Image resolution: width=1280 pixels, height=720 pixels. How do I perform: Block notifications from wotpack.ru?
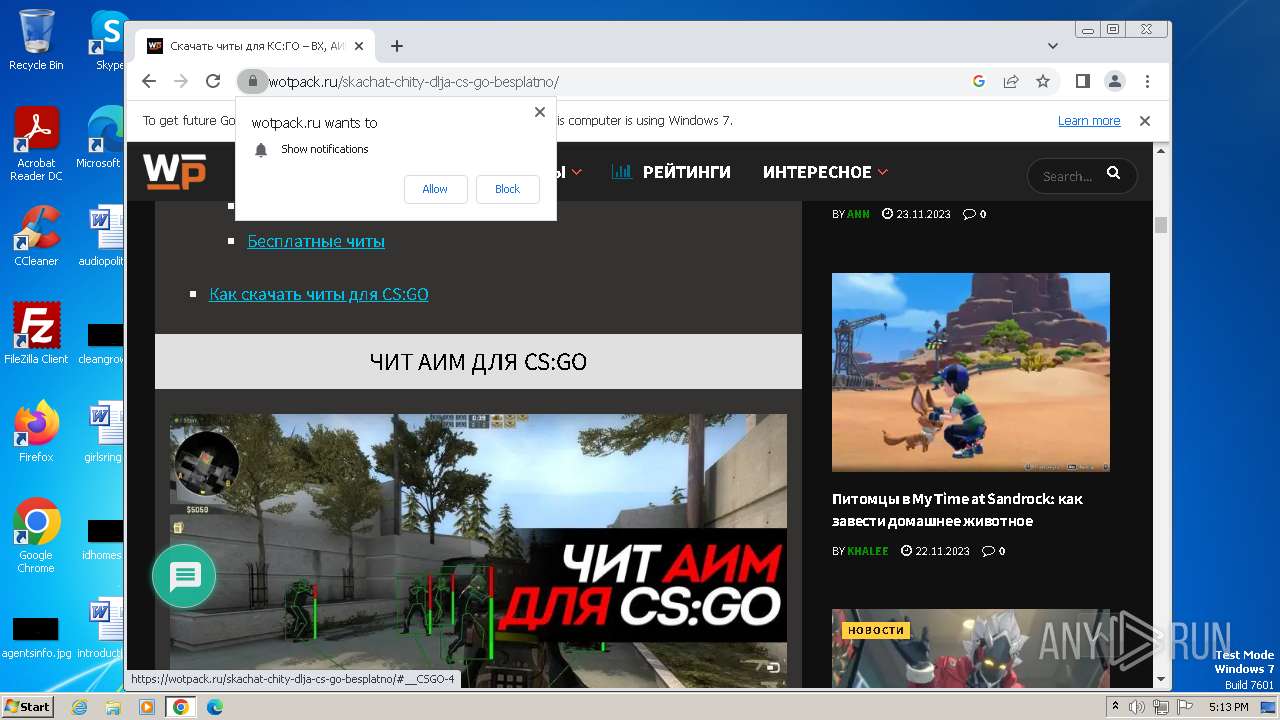pyautogui.click(x=507, y=189)
